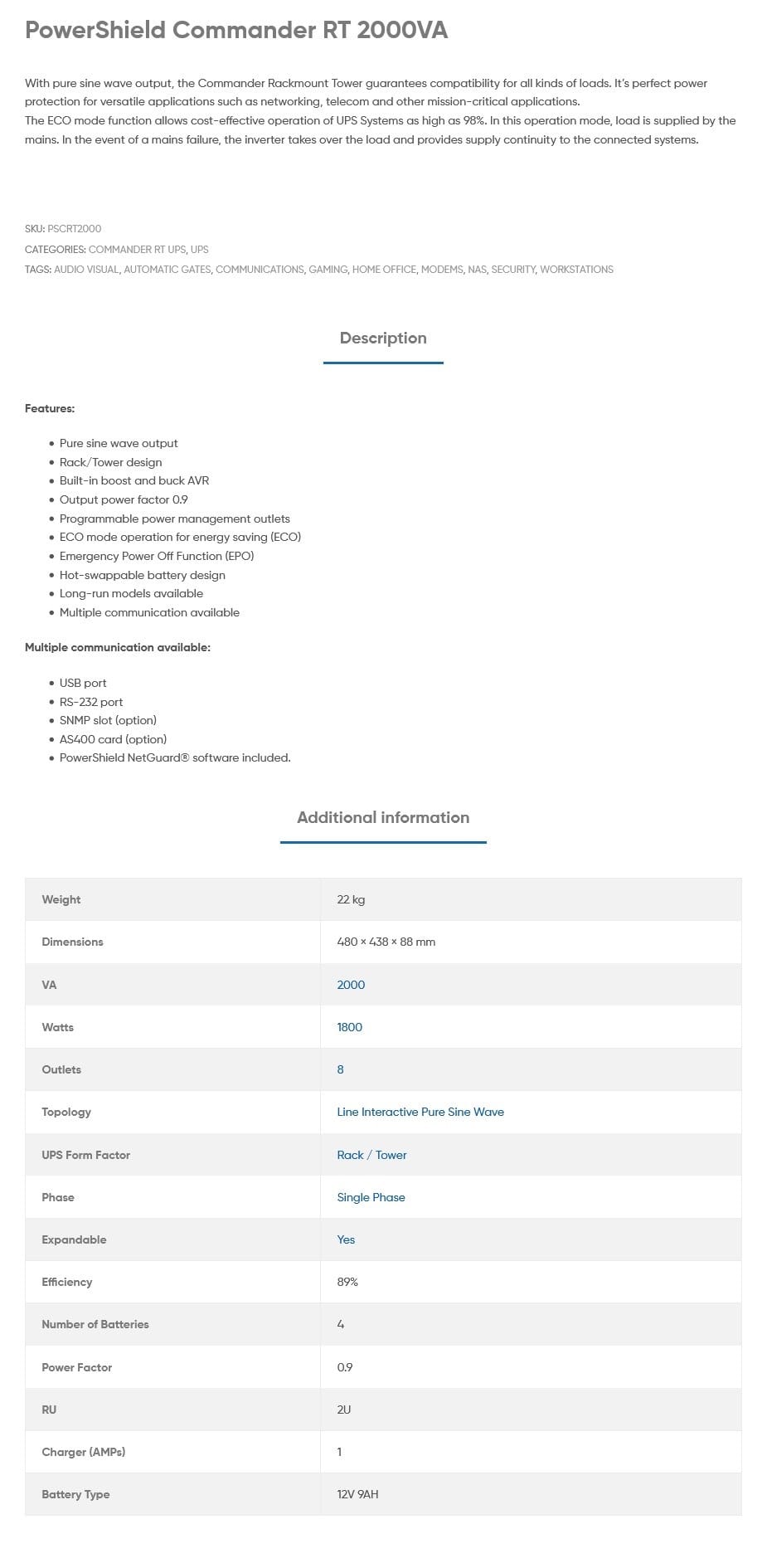Select the GAMING tag link
This screenshot has height=1568, width=767.
328,270
